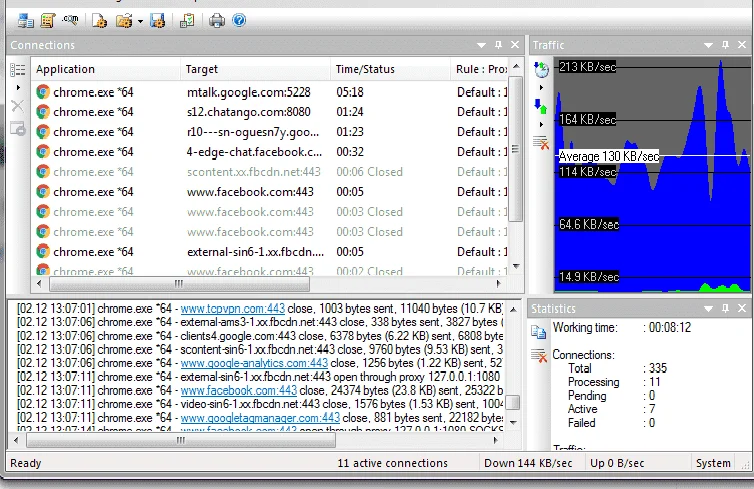Open Name Resolution (.com) settings
754x489 pixels.
[70, 20]
